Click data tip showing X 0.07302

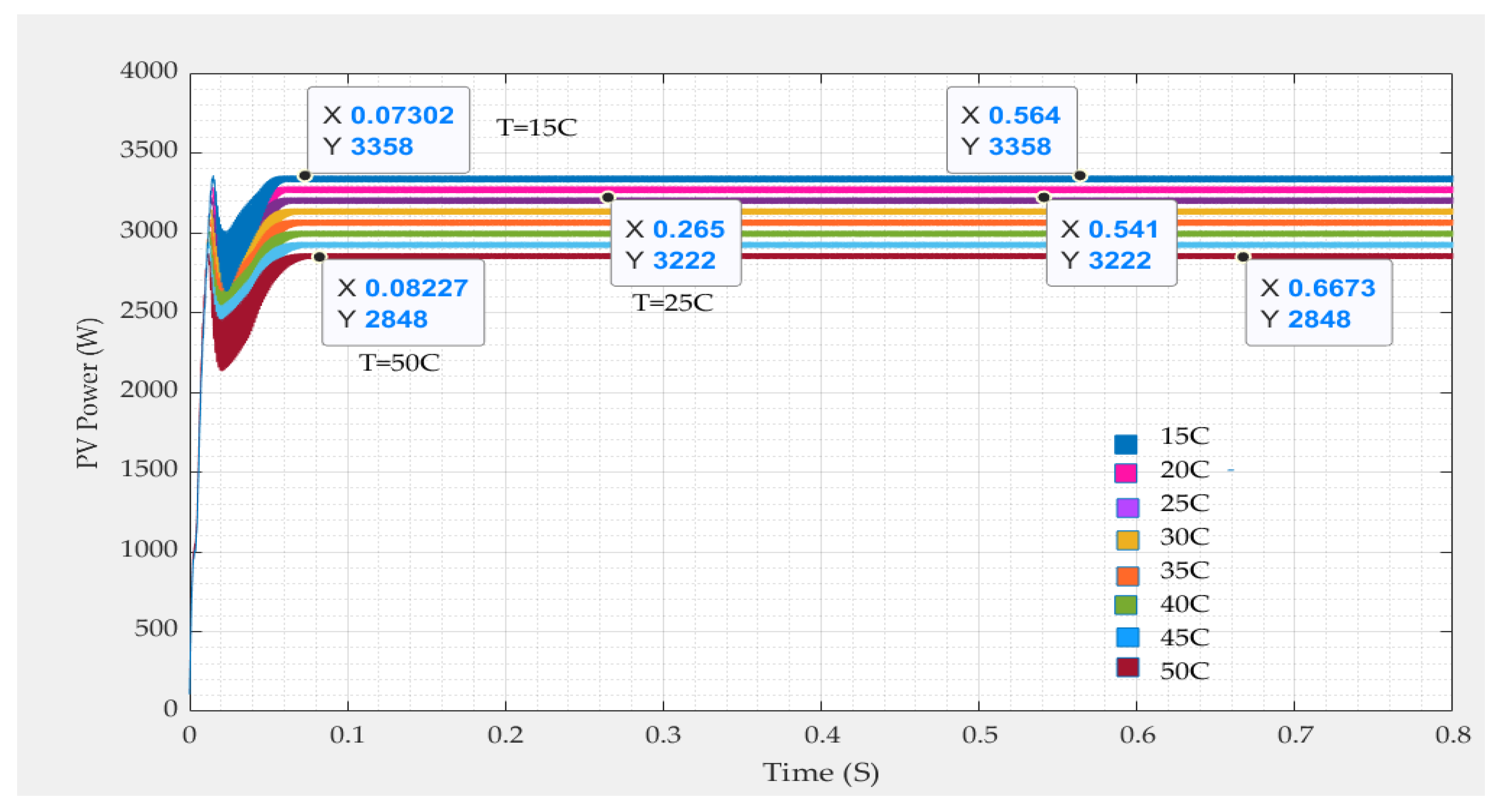[x=388, y=131]
